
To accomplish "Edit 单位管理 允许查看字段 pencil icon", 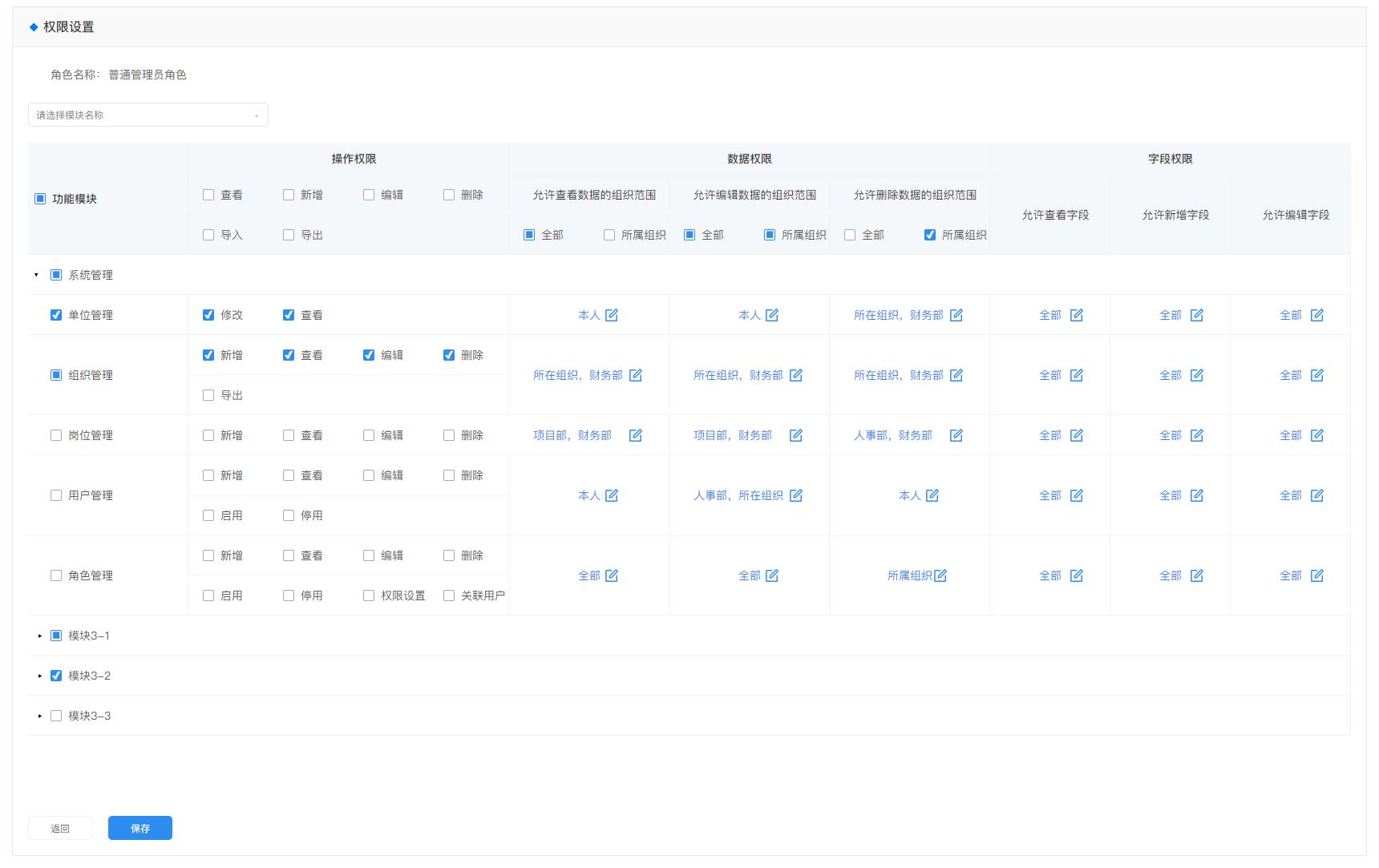I will pos(1077,315).
